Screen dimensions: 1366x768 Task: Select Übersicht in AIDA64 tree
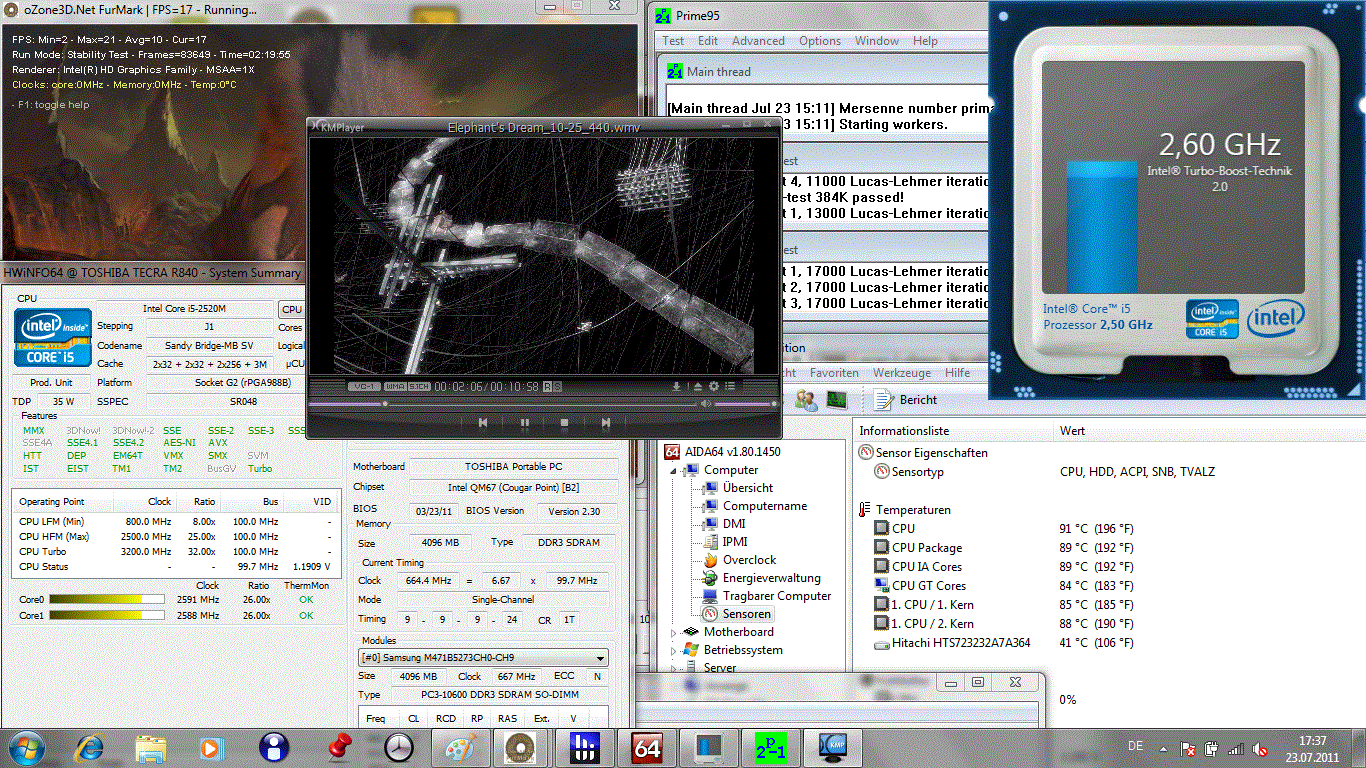748,488
